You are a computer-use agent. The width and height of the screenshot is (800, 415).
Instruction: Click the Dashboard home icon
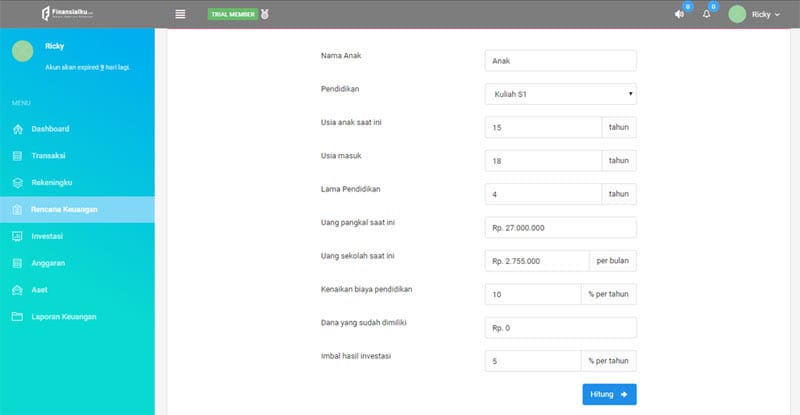[x=17, y=129]
